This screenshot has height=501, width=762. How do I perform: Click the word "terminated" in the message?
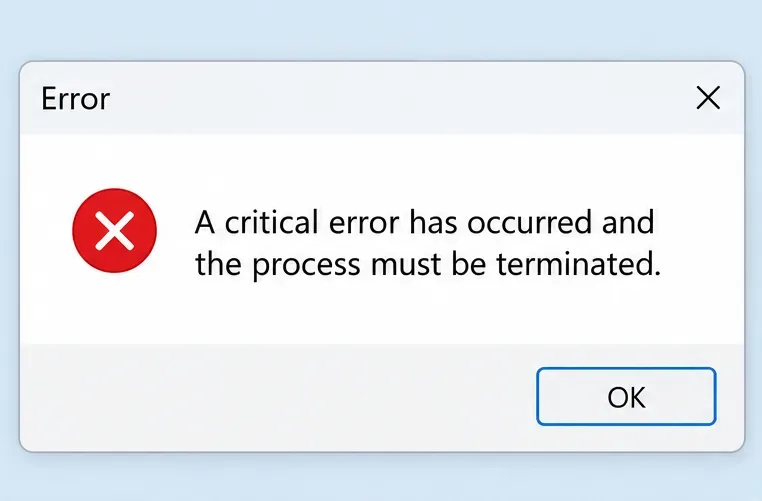[575, 264]
